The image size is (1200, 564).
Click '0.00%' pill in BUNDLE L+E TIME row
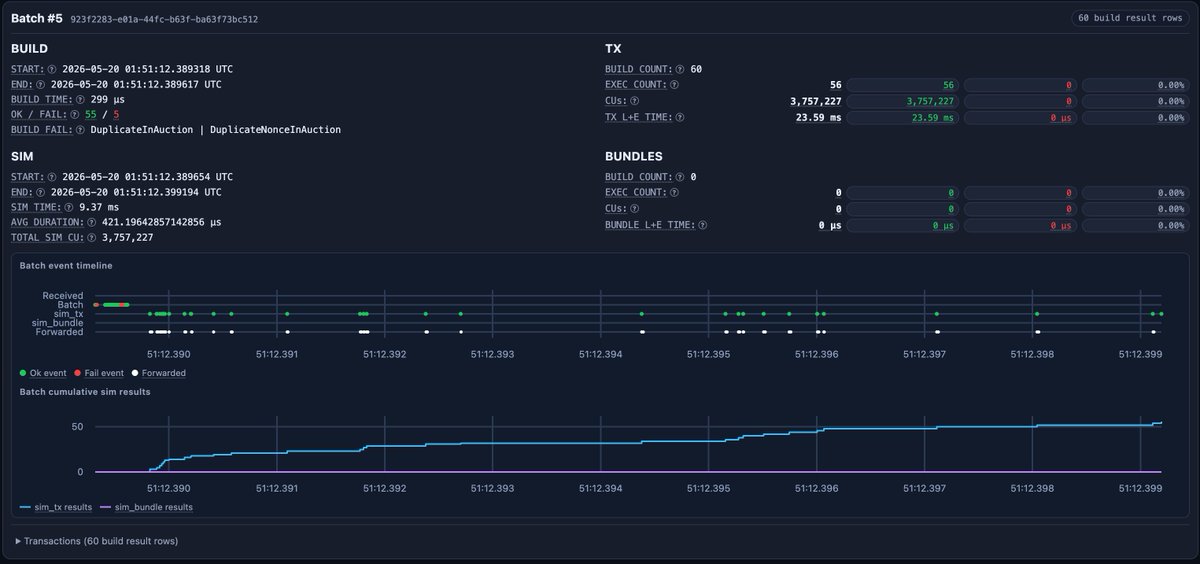1135,224
